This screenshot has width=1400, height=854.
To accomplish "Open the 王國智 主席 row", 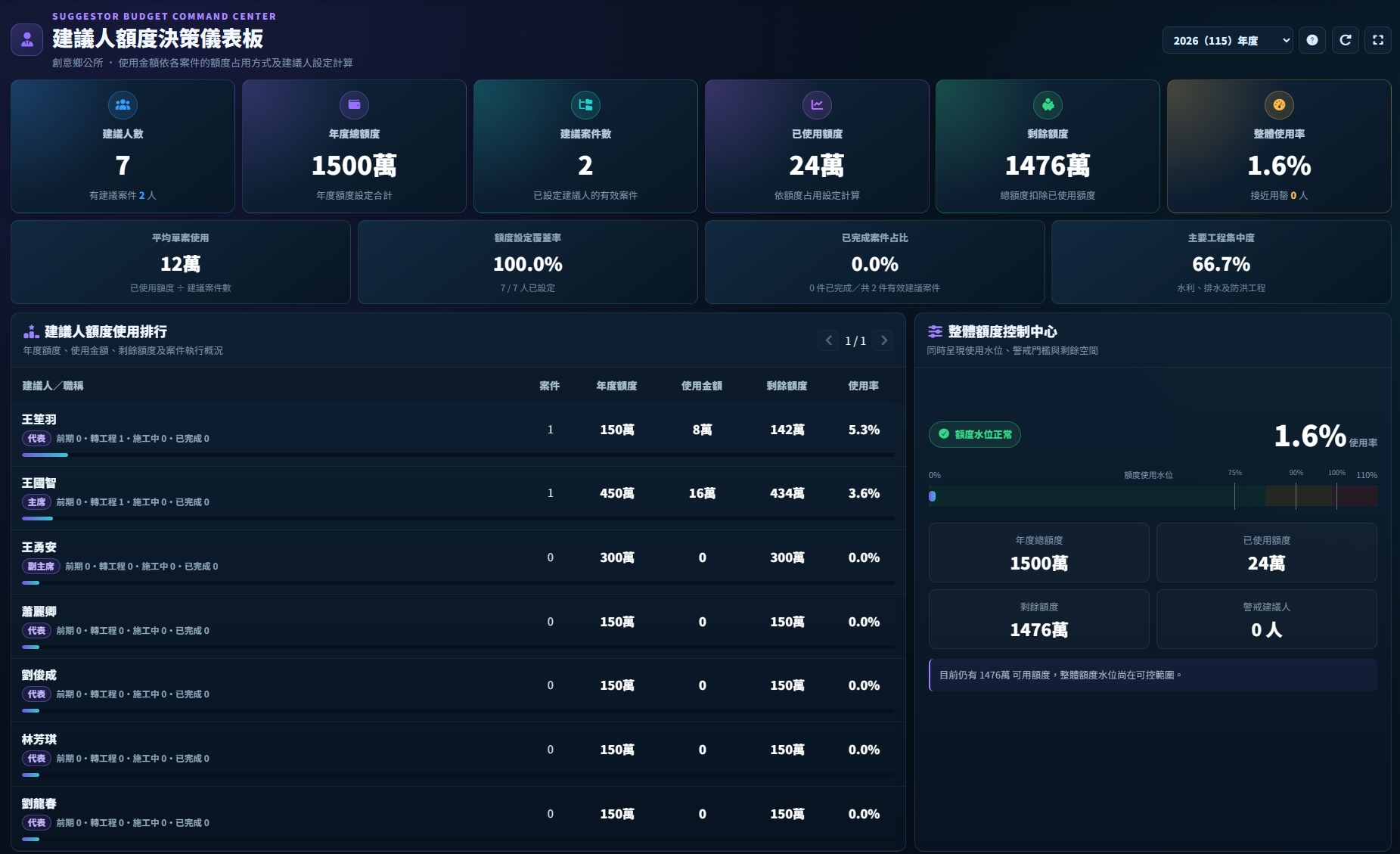I will [458, 498].
